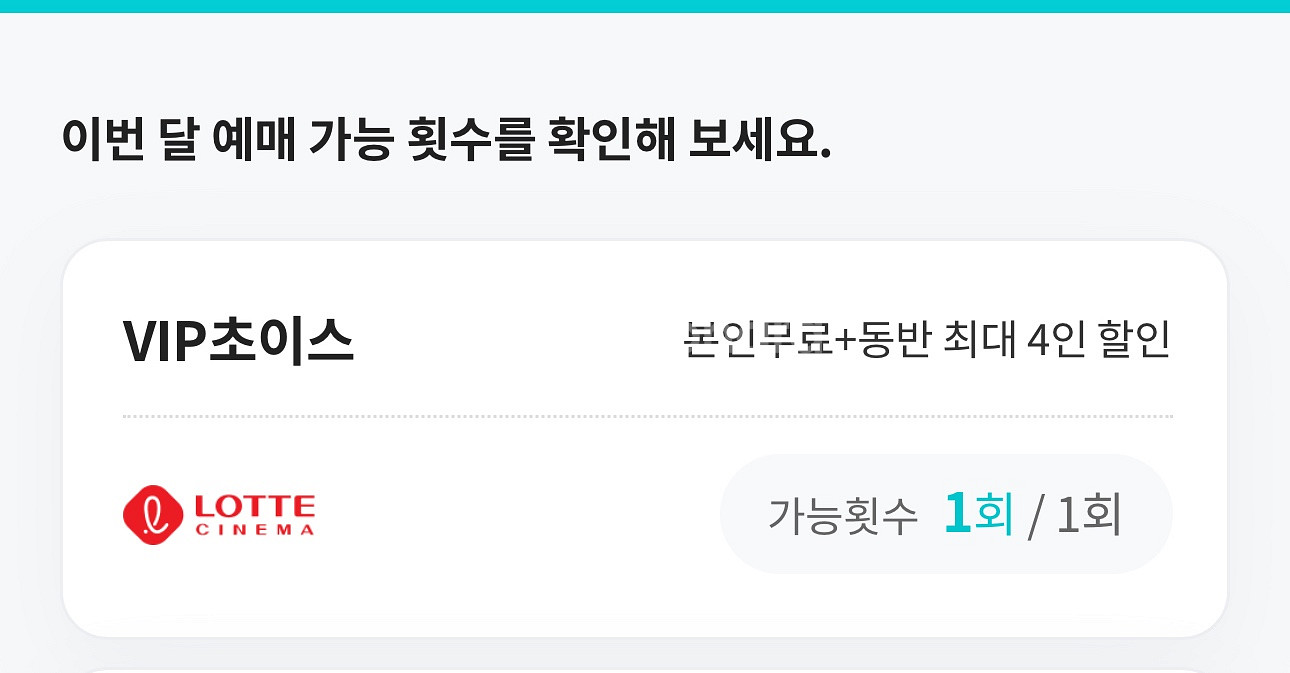Viewport: 1290px width, 673px height.
Task: Select the VIP초이스 tab label
Action: (240, 340)
